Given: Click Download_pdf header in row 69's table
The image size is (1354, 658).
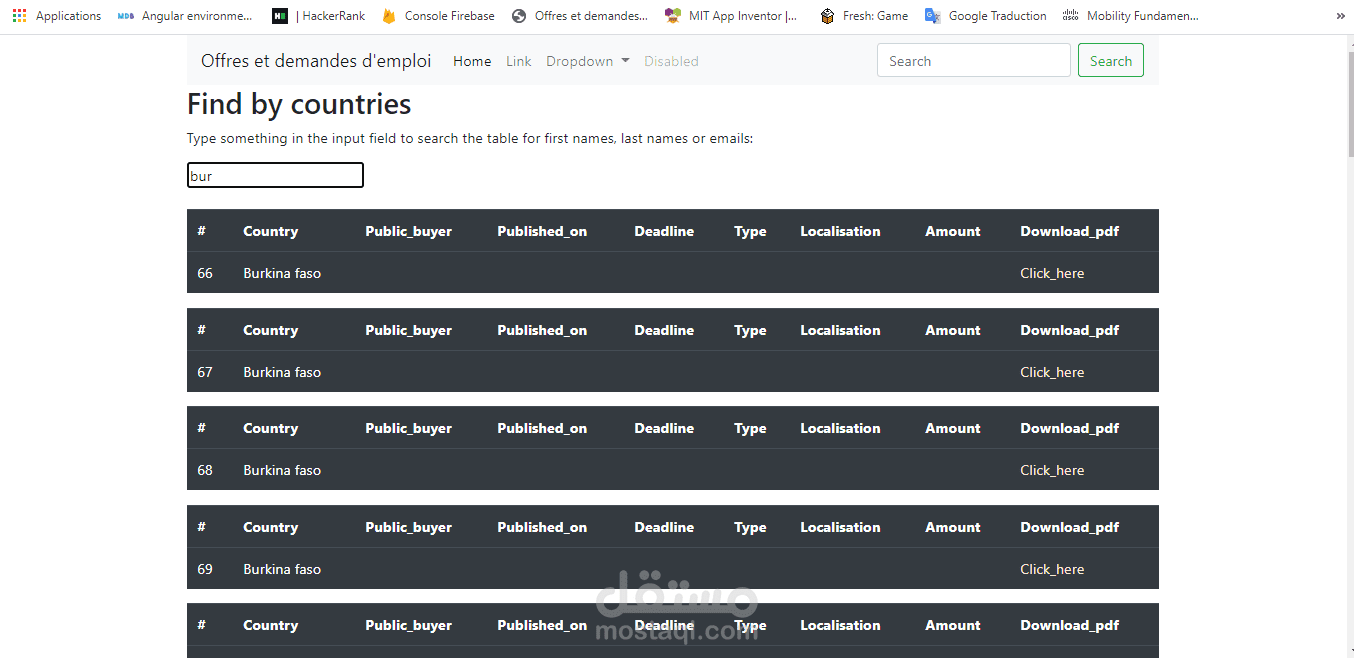Looking at the screenshot, I should 1069,527.
